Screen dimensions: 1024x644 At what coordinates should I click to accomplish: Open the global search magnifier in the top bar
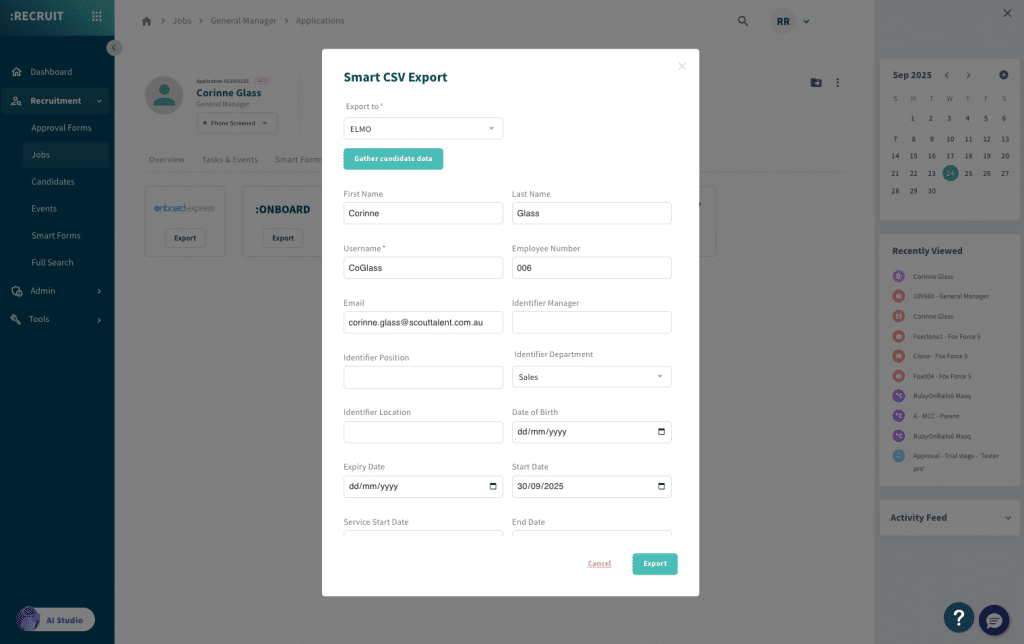pyautogui.click(x=742, y=20)
